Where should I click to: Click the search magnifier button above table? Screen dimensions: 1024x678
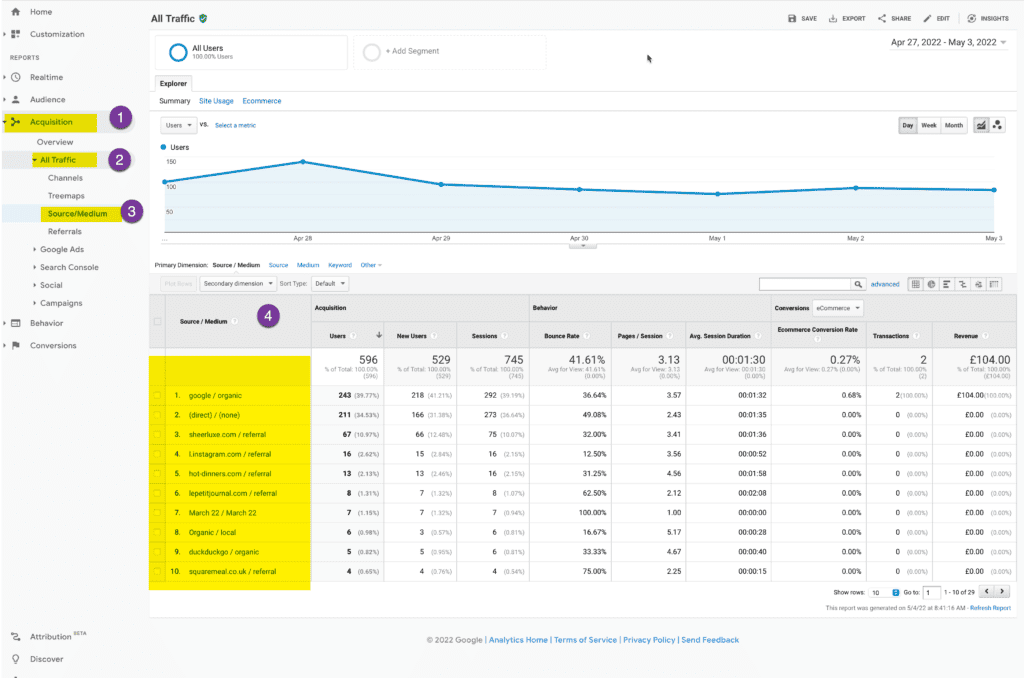point(857,284)
